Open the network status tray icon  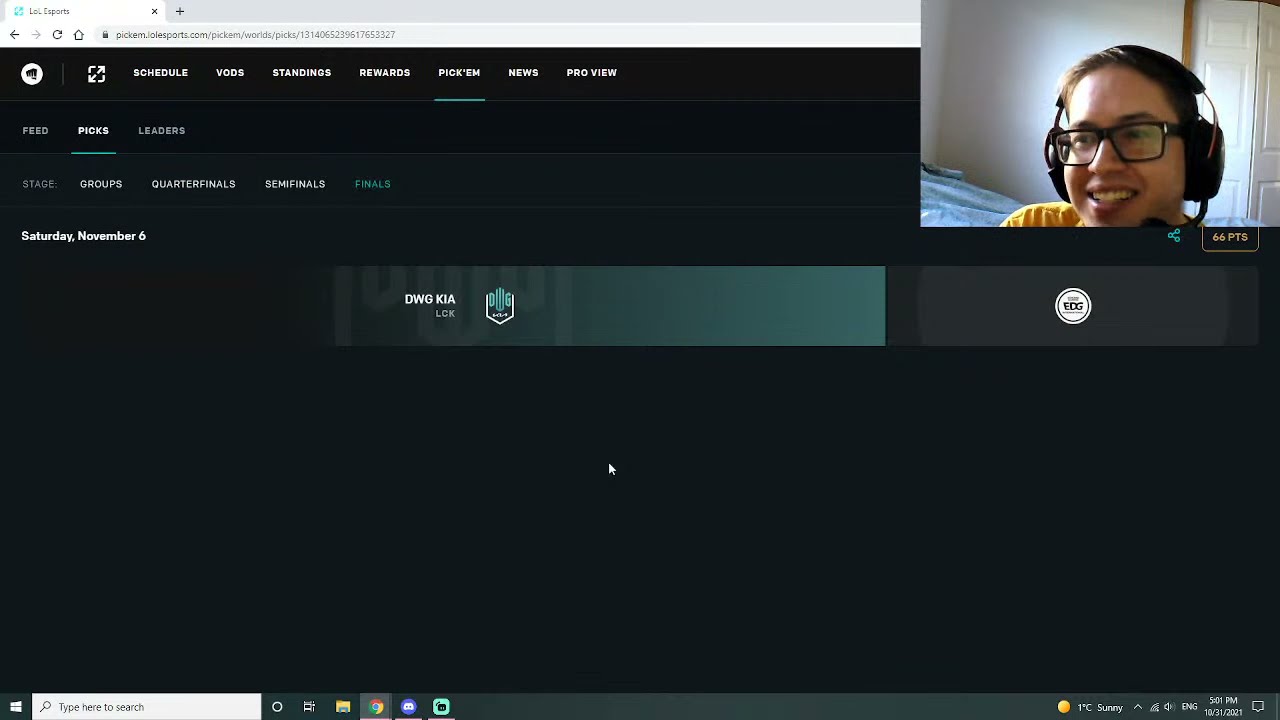pyautogui.click(x=1154, y=707)
